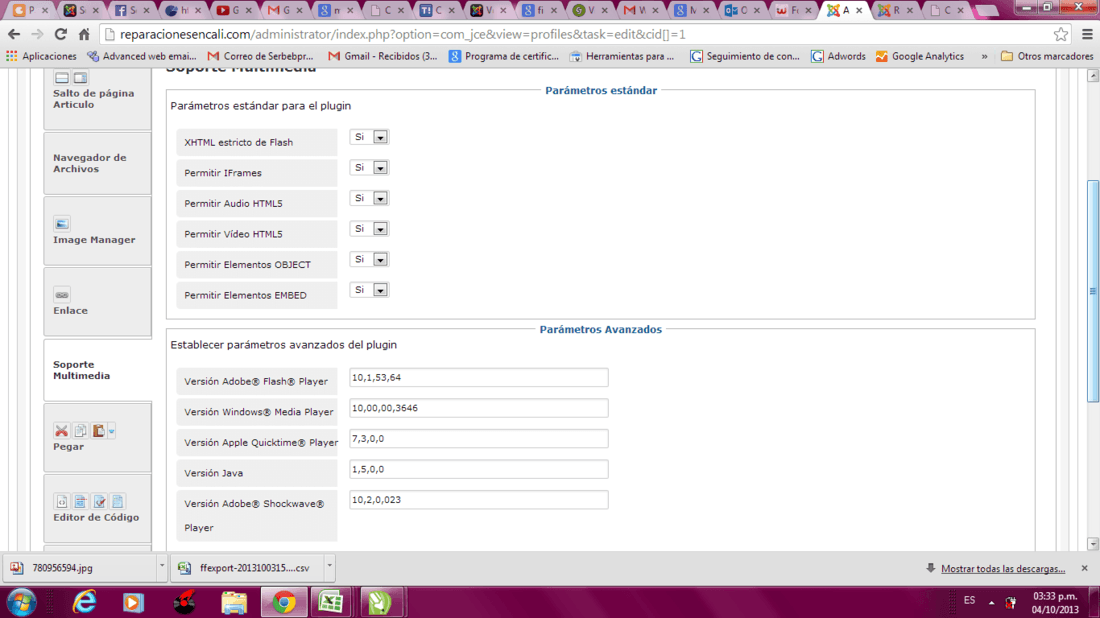Screen dimensions: 1100x618
Task: Click the red cut X icon in Pegar
Action: [x=61, y=431]
